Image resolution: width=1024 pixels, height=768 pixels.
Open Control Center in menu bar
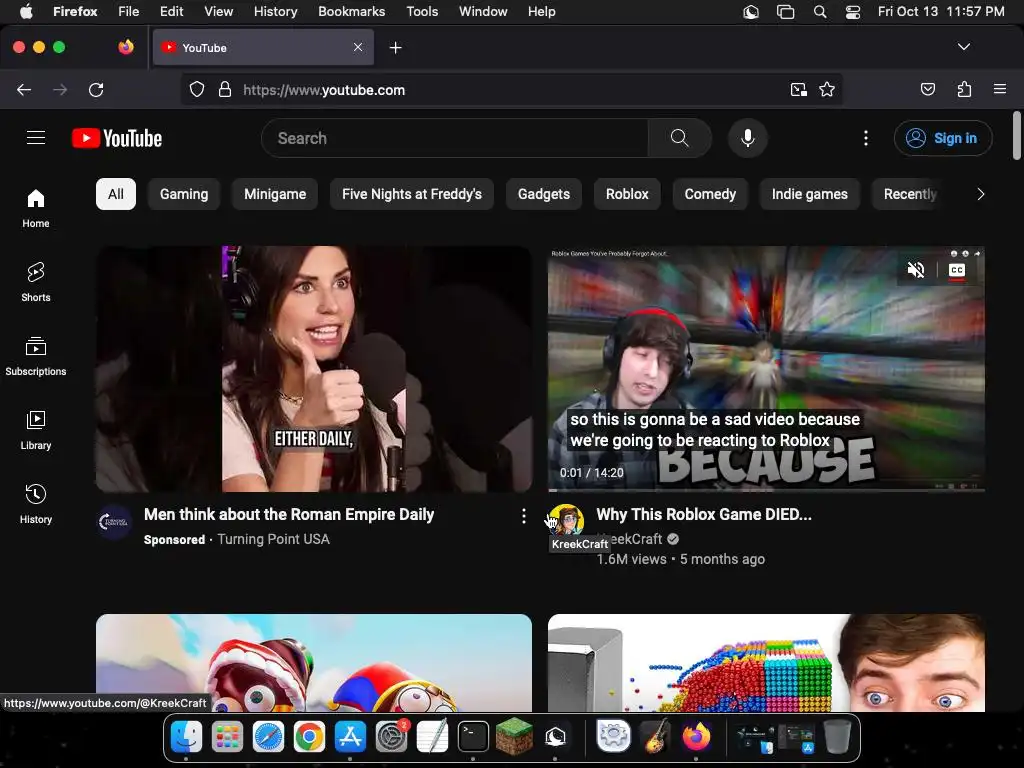[x=853, y=12]
